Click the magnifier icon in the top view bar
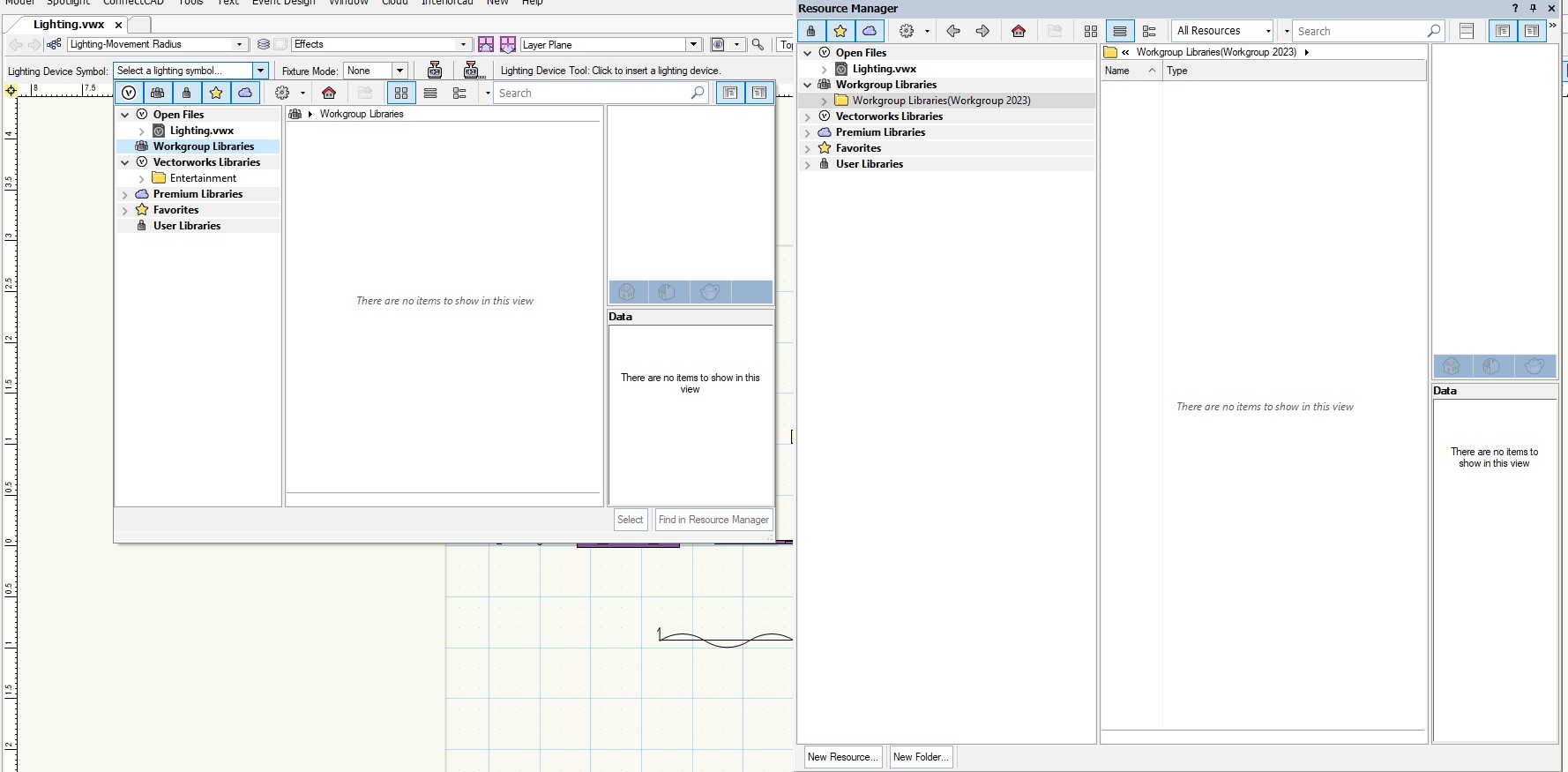Viewport: 1568px width, 772px height. click(758, 45)
